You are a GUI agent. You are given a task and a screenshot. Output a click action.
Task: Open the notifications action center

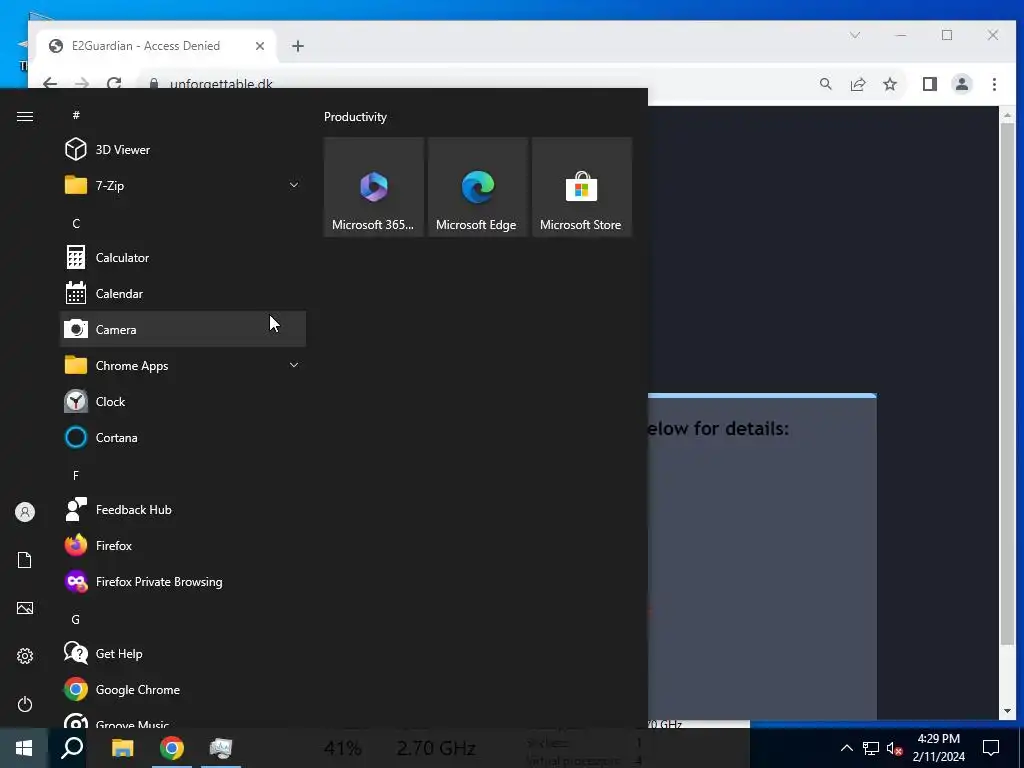pyautogui.click(x=991, y=748)
